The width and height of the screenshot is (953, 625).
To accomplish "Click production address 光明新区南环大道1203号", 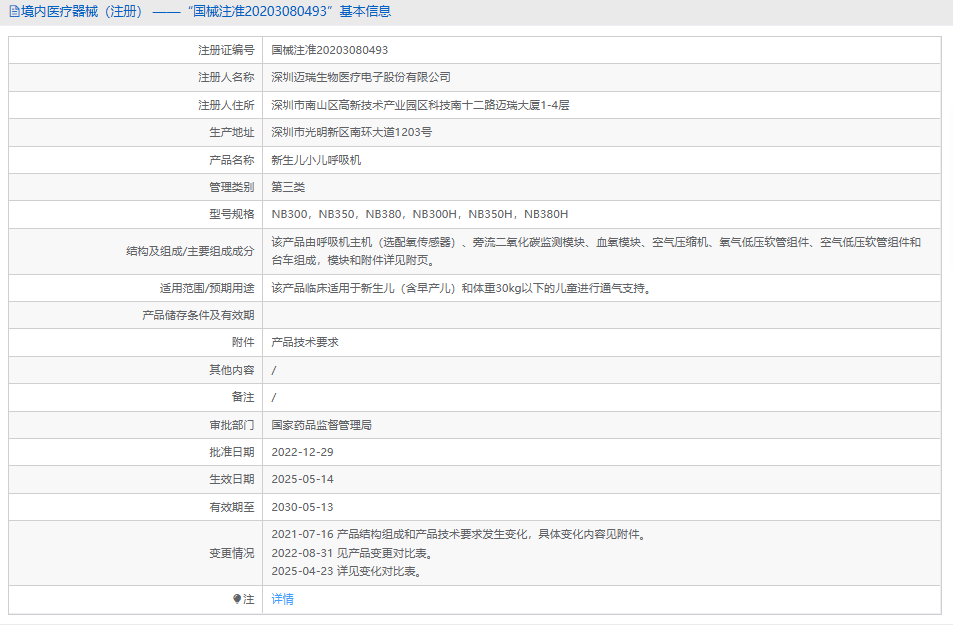I will 352,132.
